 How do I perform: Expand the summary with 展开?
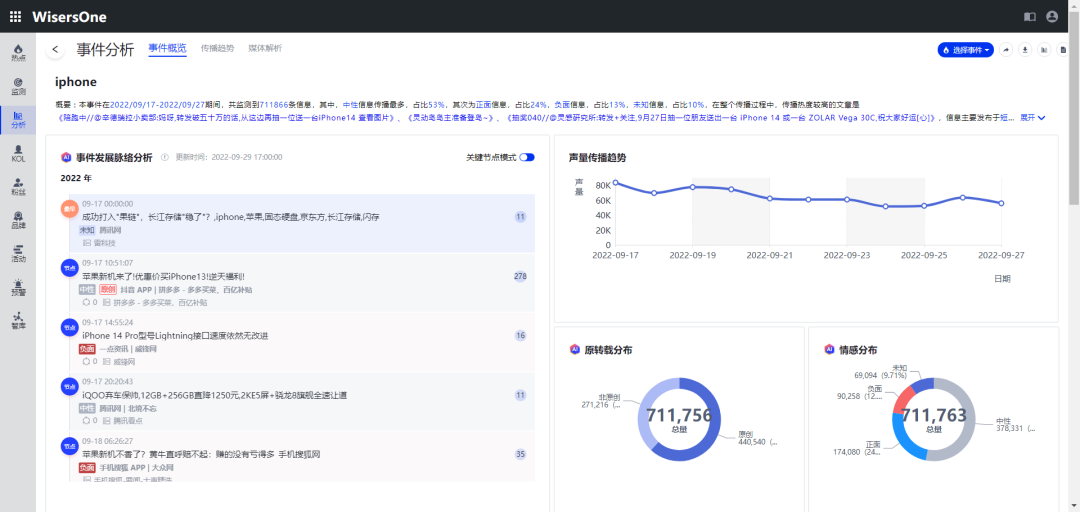point(1032,118)
